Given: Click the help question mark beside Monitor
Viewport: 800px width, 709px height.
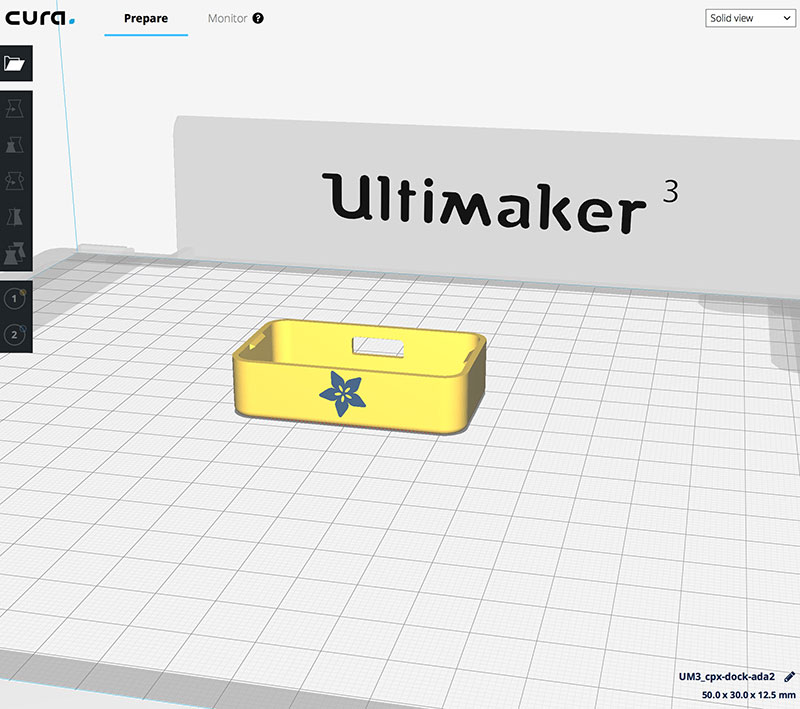Looking at the screenshot, I should (x=260, y=18).
